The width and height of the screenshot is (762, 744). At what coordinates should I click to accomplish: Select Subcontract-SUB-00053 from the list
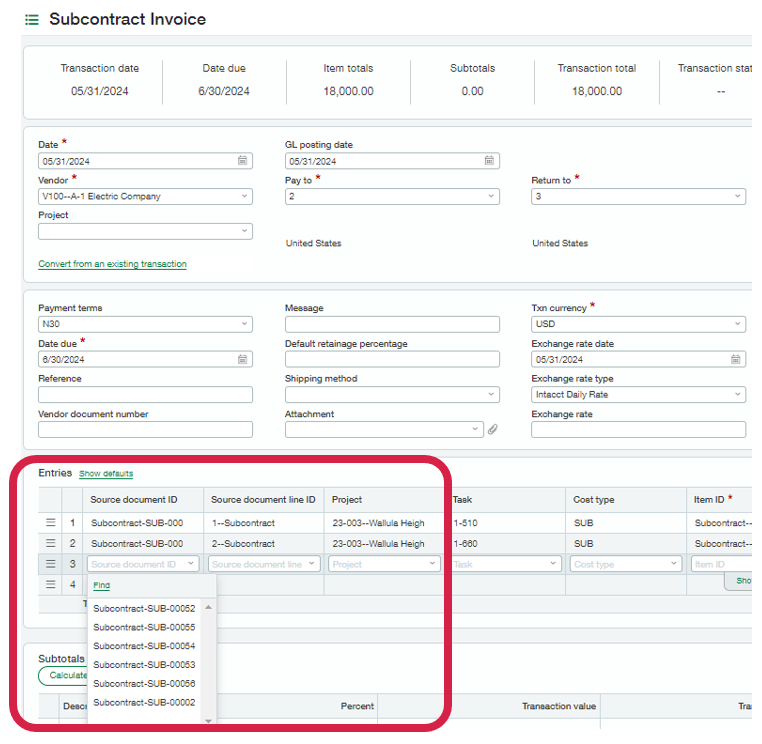(144, 664)
